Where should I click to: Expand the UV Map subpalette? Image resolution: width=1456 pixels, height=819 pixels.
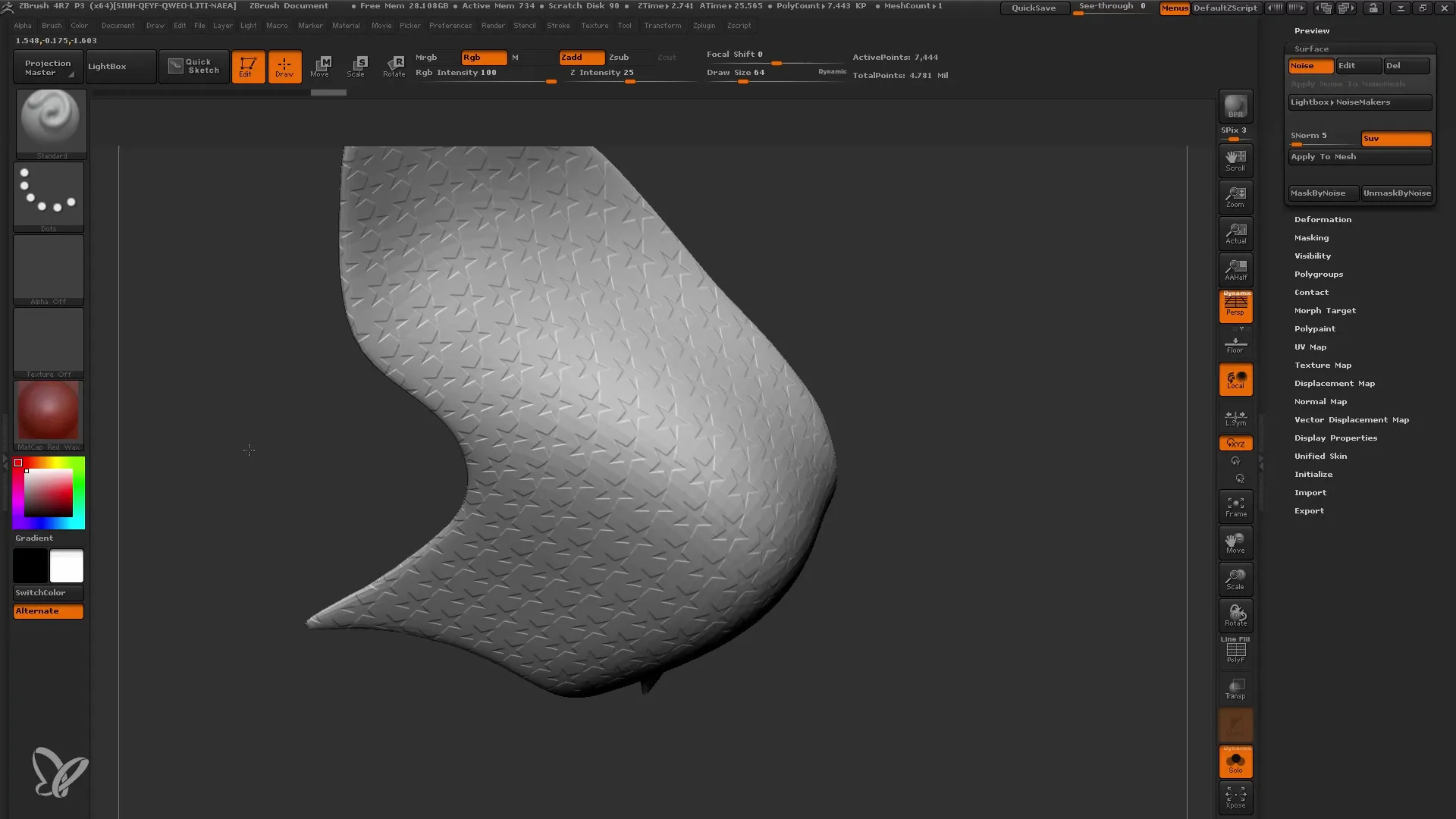coord(1310,347)
